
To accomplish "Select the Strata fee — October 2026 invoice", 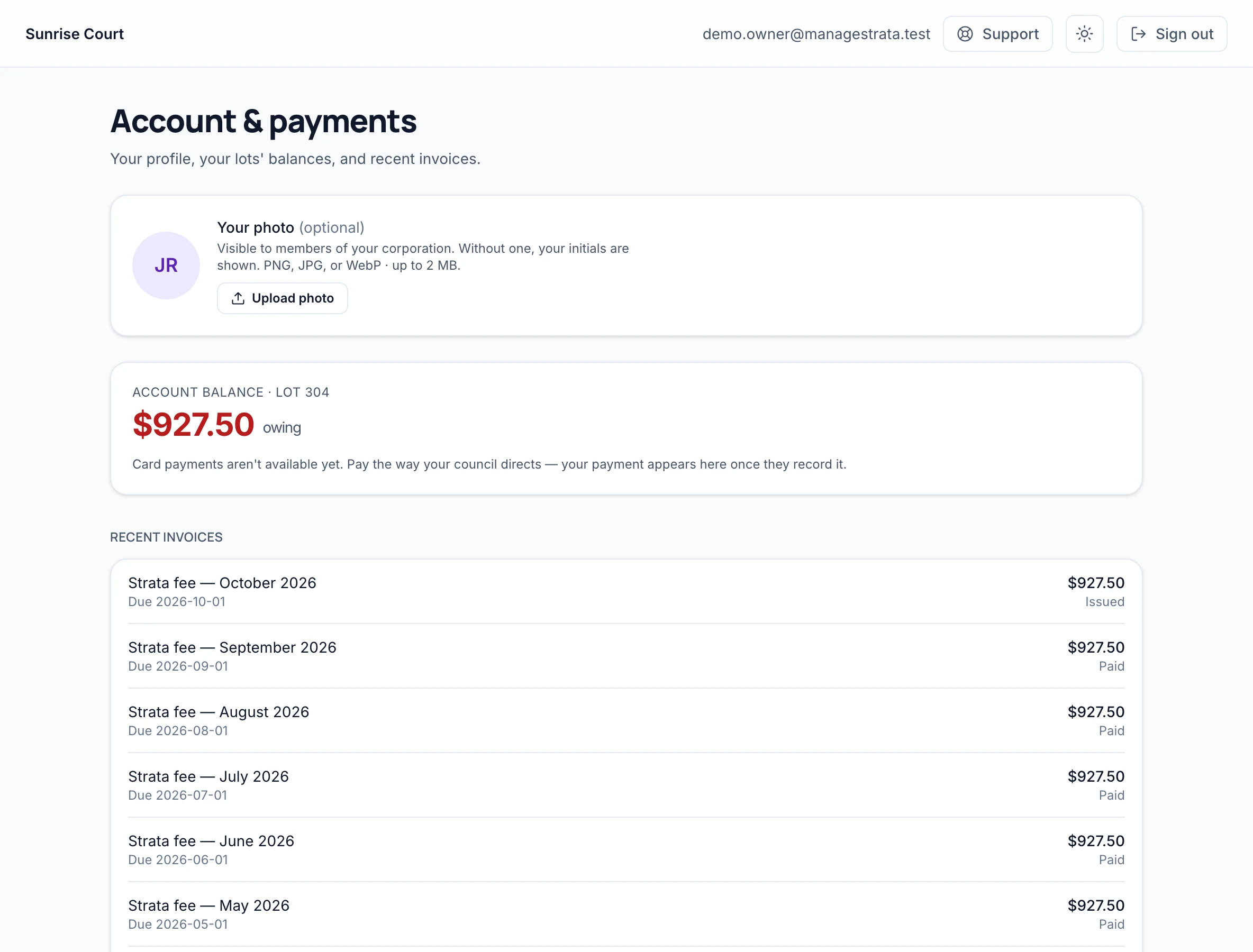I will tap(626, 592).
